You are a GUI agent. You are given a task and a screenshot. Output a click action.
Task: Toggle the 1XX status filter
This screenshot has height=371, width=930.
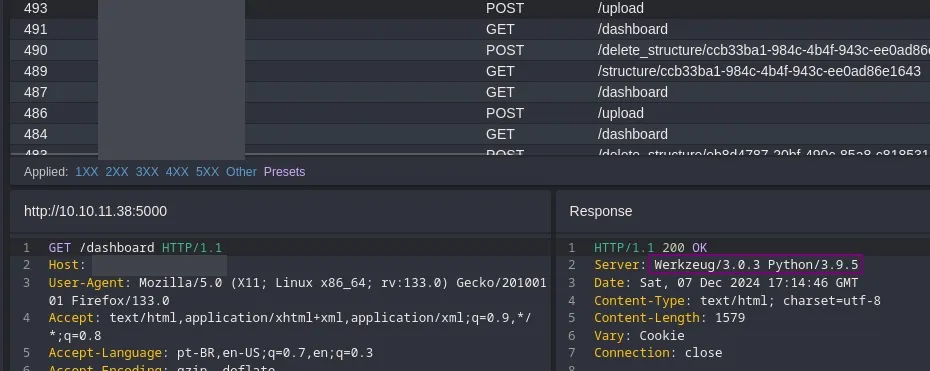87,172
